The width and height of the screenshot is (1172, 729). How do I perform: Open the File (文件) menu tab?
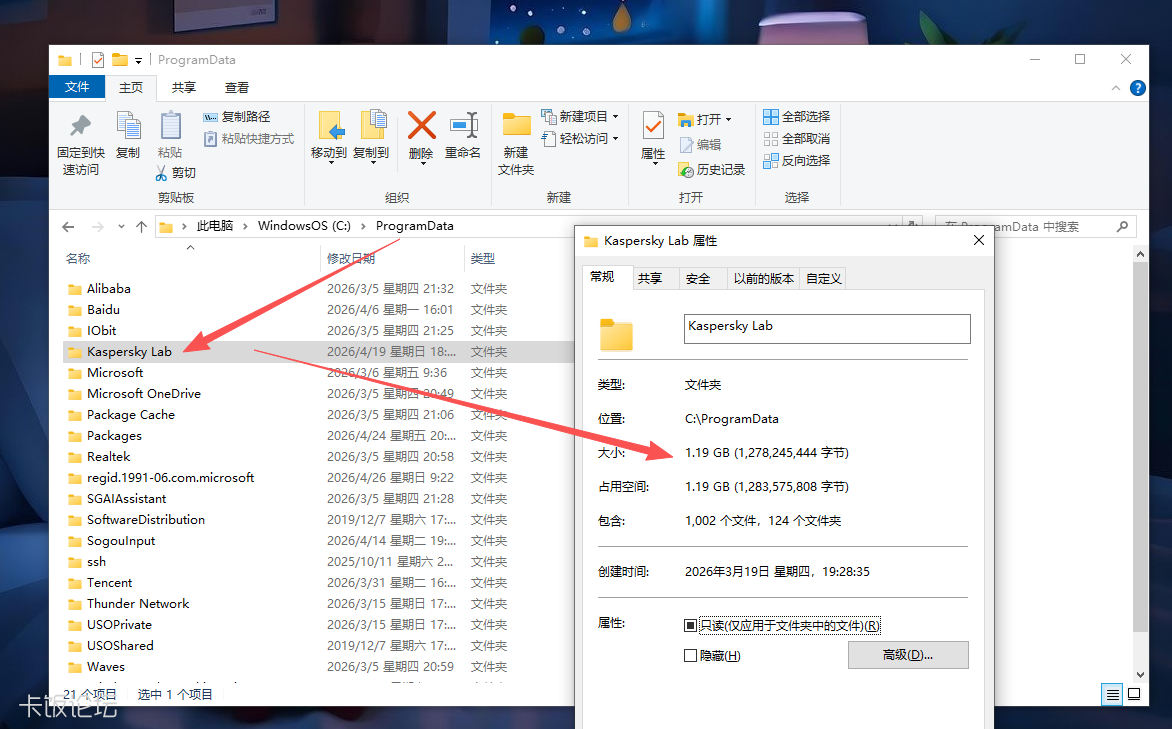coord(77,87)
